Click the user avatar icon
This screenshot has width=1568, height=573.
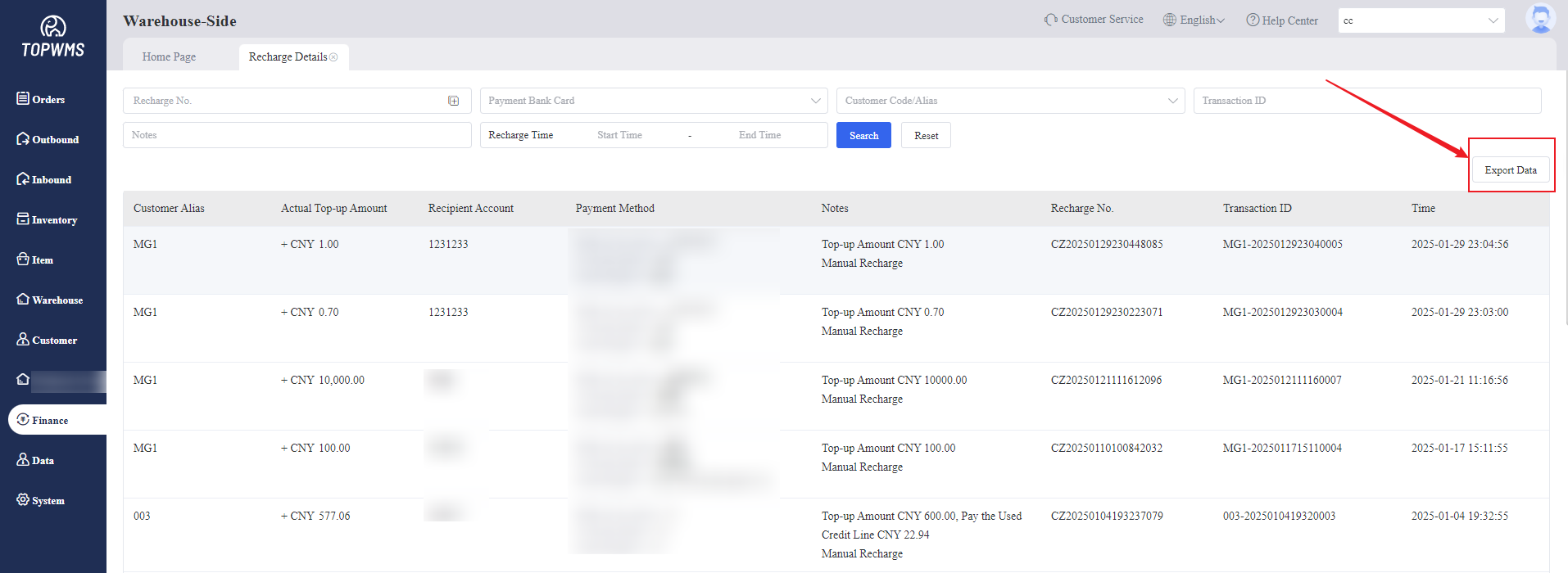point(1539,20)
